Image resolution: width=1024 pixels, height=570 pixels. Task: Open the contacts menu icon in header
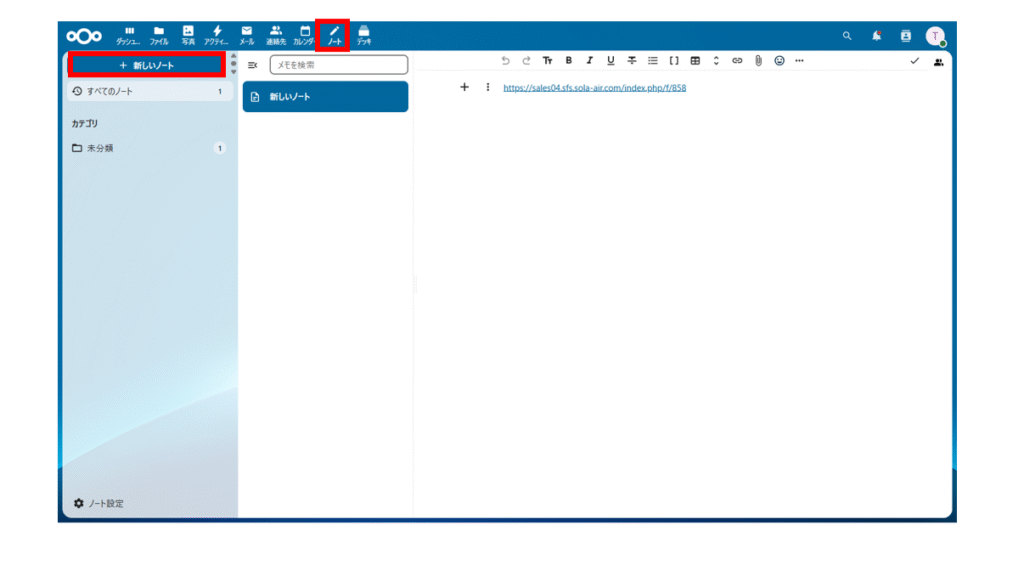click(x=905, y=36)
